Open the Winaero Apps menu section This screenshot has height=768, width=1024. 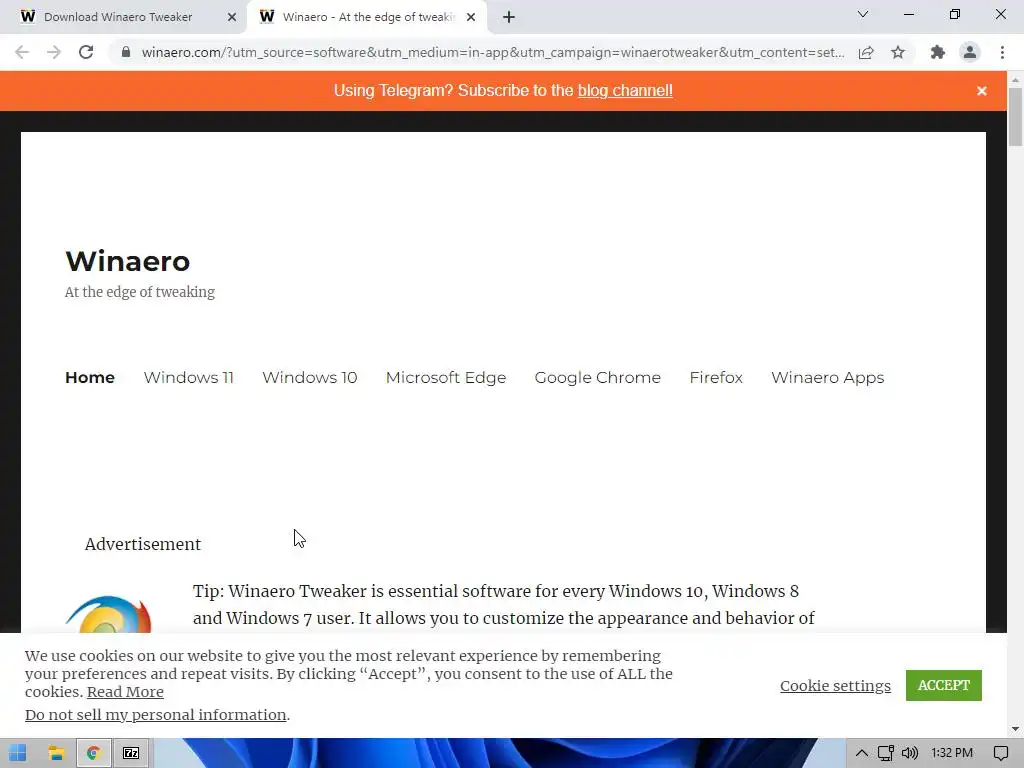[827, 377]
